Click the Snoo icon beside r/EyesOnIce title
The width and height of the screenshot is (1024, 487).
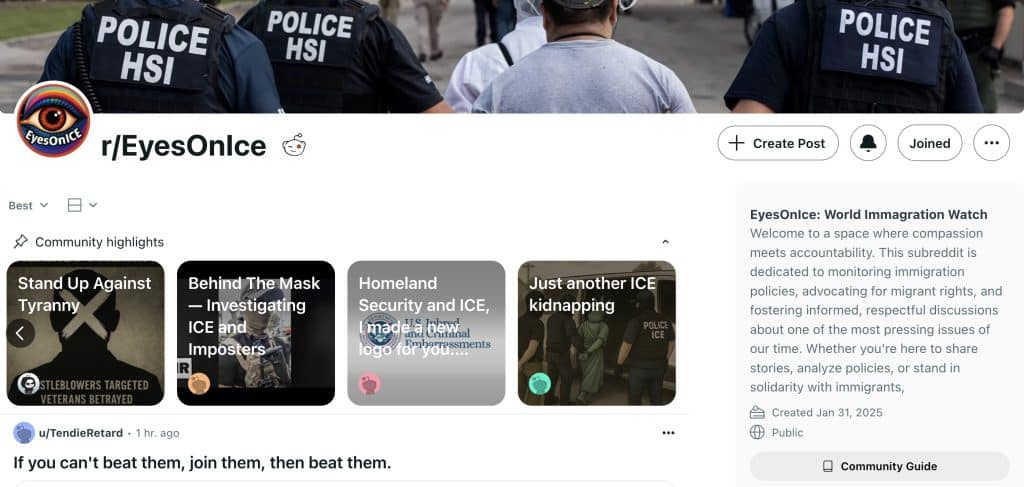[294, 146]
